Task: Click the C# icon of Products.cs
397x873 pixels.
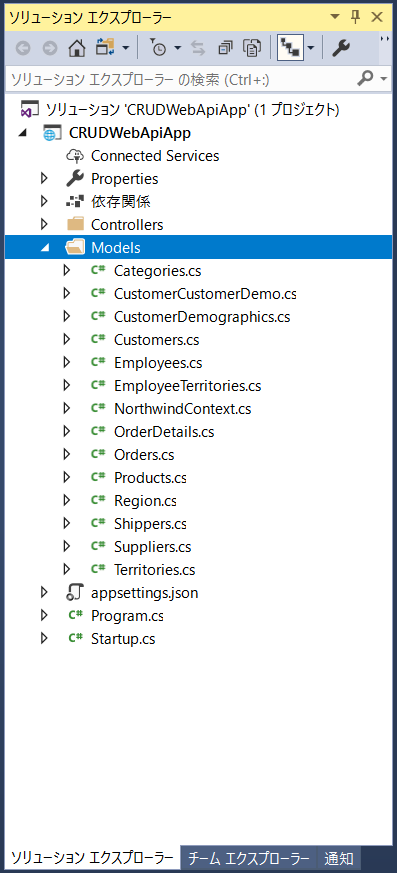Action: pos(99,477)
